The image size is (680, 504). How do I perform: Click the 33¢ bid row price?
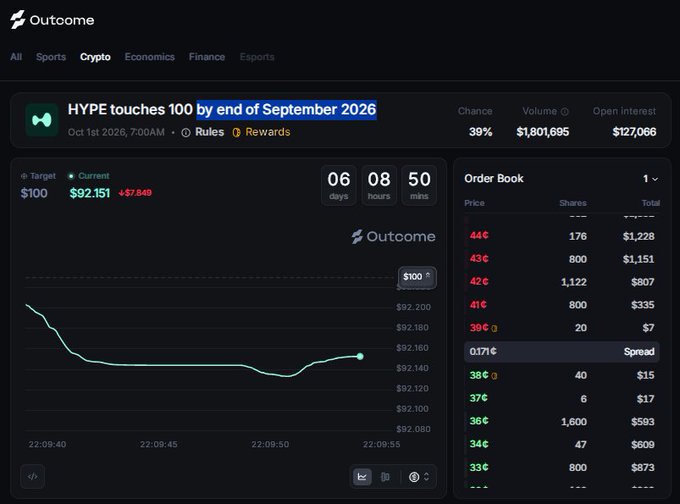479,467
